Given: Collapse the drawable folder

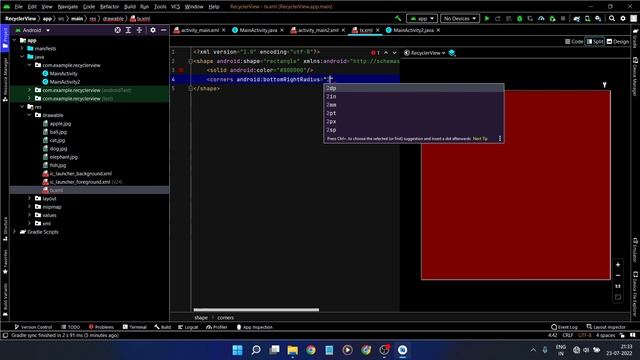Looking at the screenshot, I should [x=29, y=115].
